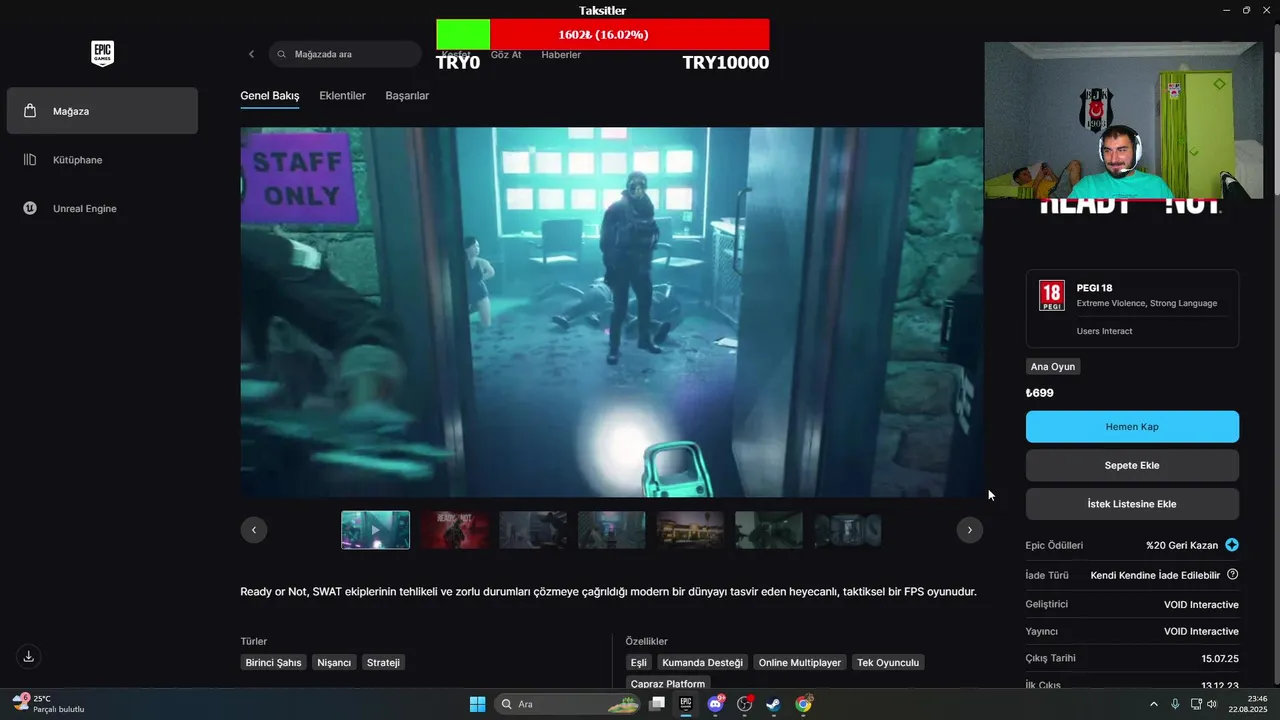The height and width of the screenshot is (720, 1280).
Task: Open the taskbar clock showing 23:46
Action: coord(1248,704)
